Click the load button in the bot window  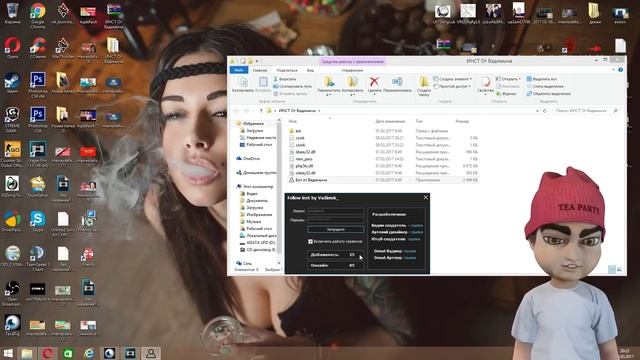coord(336,229)
